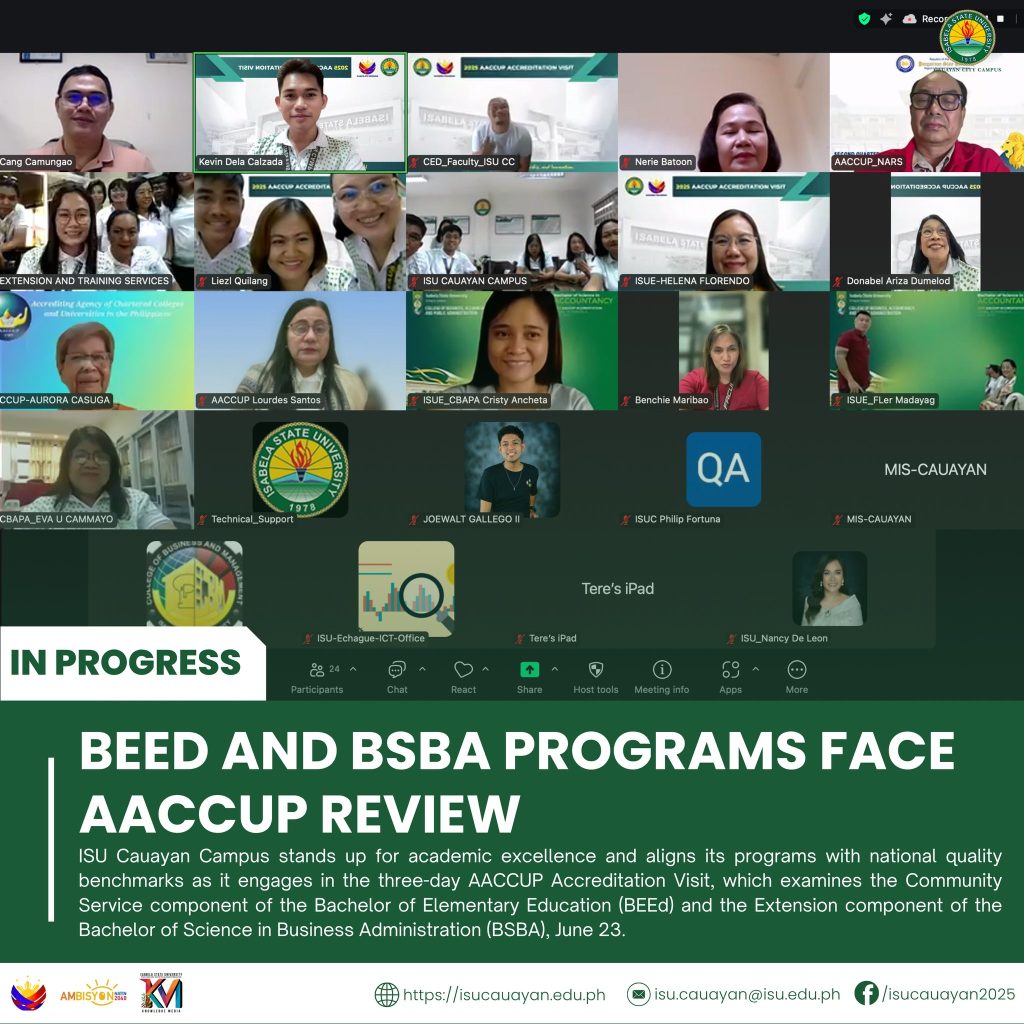Expand the chevron next to Participants
1024x1024 pixels.
point(354,669)
